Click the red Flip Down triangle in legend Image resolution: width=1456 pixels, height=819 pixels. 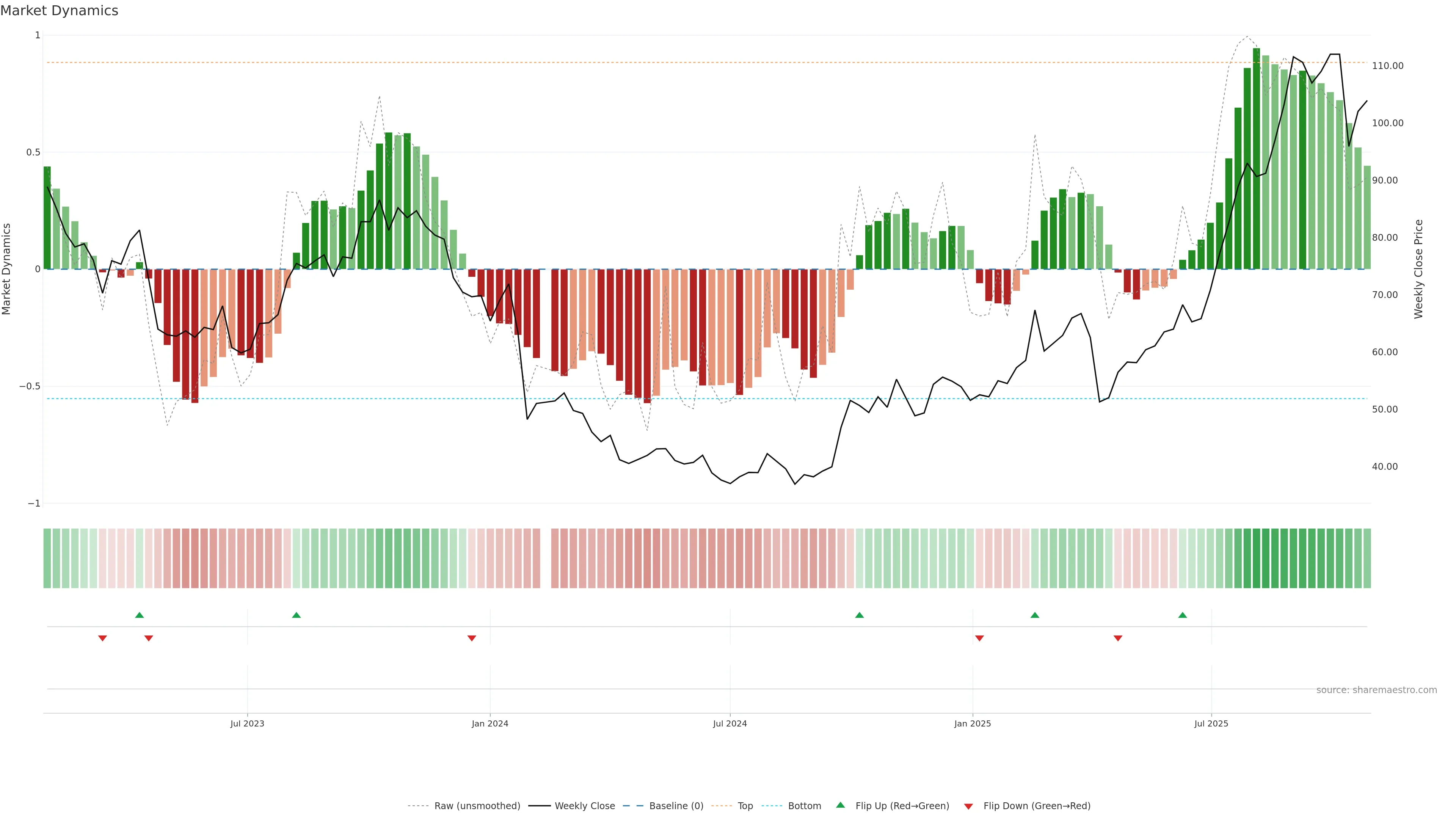968,806
